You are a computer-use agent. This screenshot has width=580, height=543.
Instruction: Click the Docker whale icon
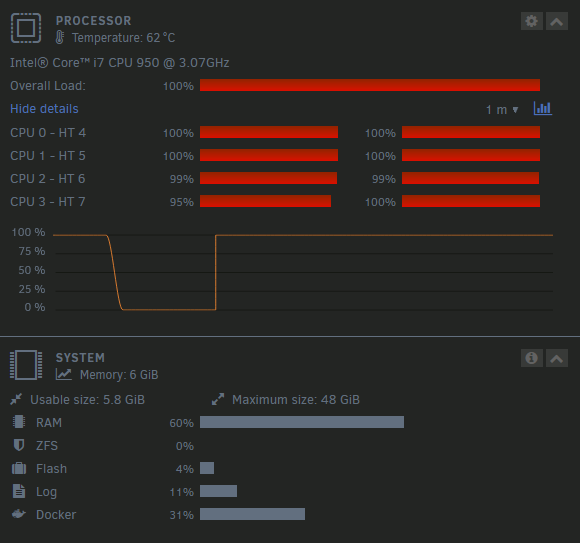coord(19,514)
